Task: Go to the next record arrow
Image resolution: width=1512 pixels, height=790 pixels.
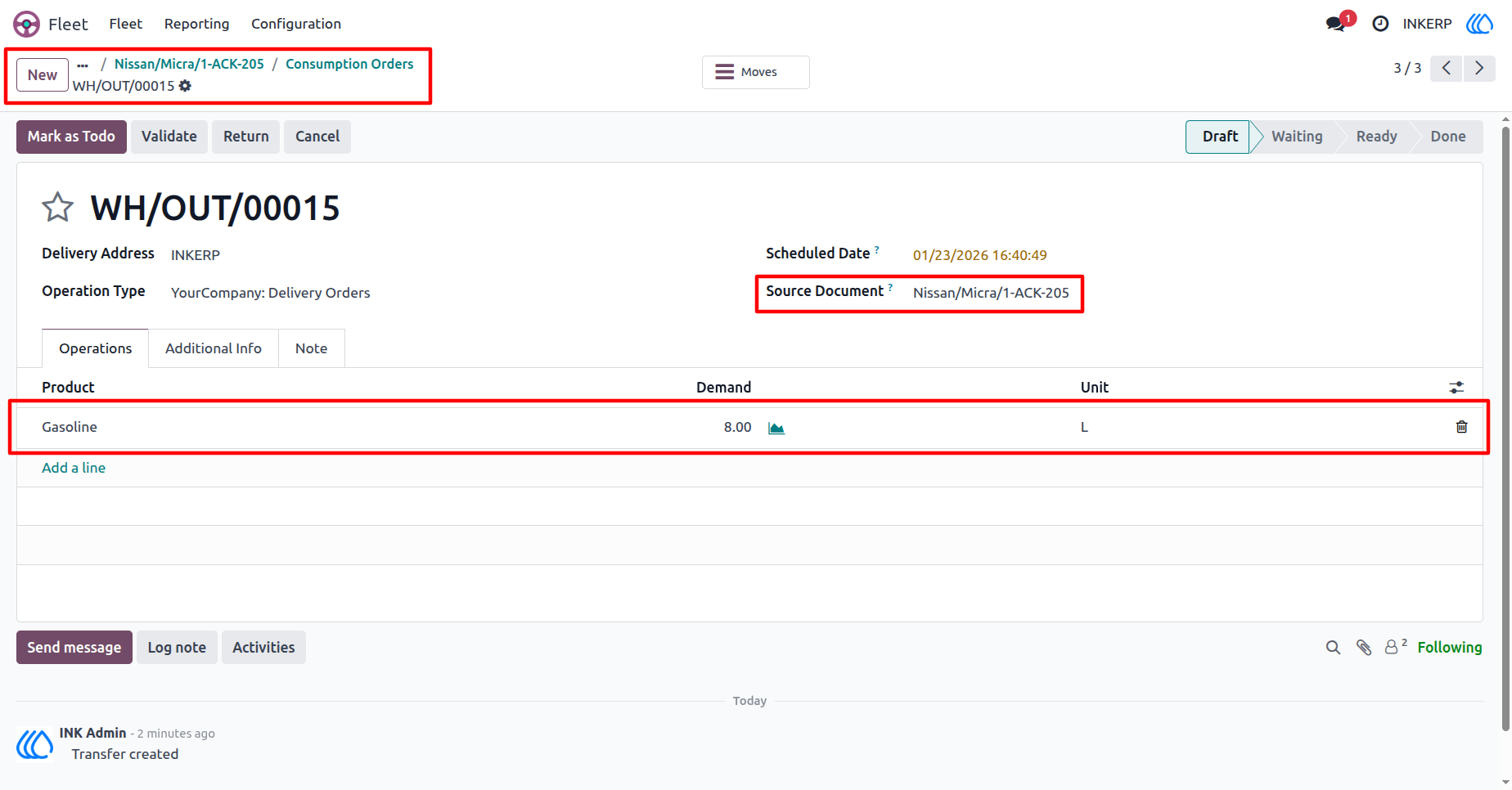Action: (1479, 68)
